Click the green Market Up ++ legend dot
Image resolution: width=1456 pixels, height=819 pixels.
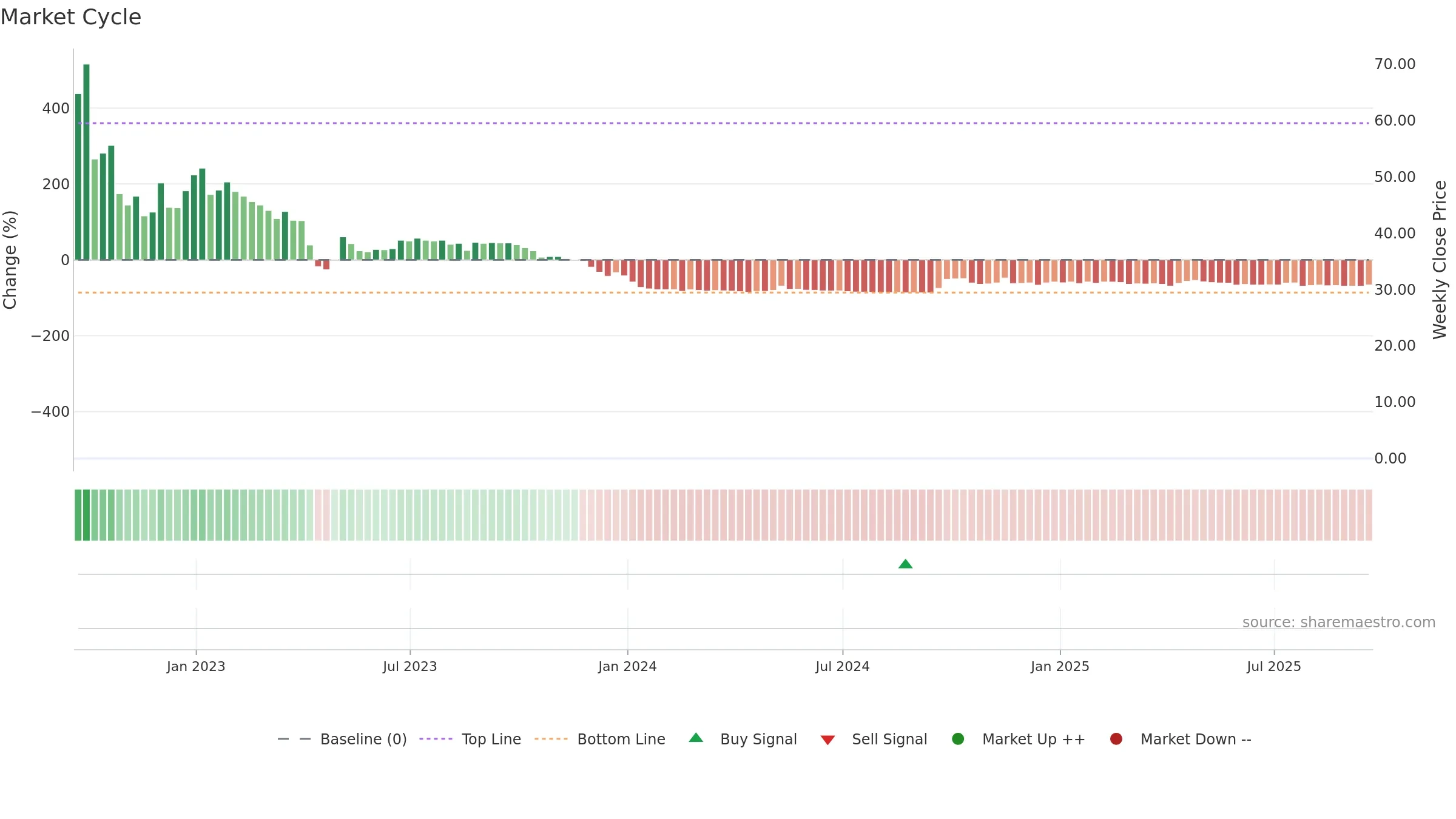tap(958, 739)
